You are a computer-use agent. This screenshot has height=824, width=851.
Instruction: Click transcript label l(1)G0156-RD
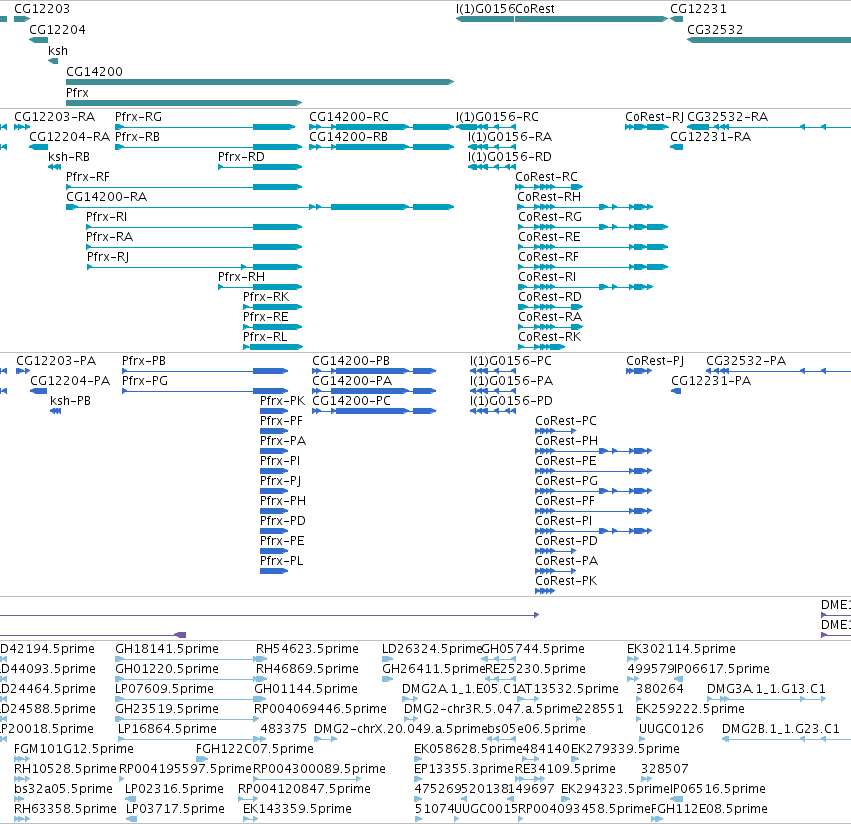pyautogui.click(x=510, y=157)
